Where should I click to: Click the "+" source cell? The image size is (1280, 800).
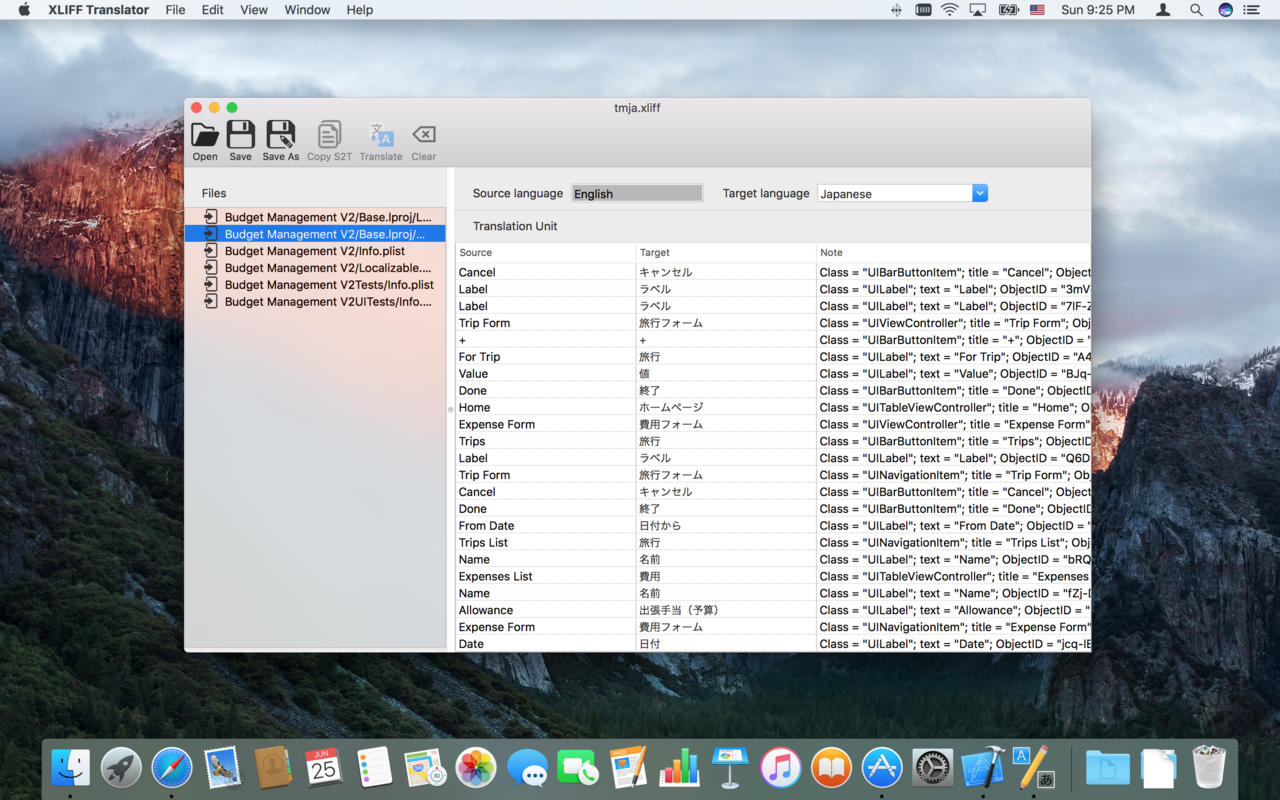545,340
